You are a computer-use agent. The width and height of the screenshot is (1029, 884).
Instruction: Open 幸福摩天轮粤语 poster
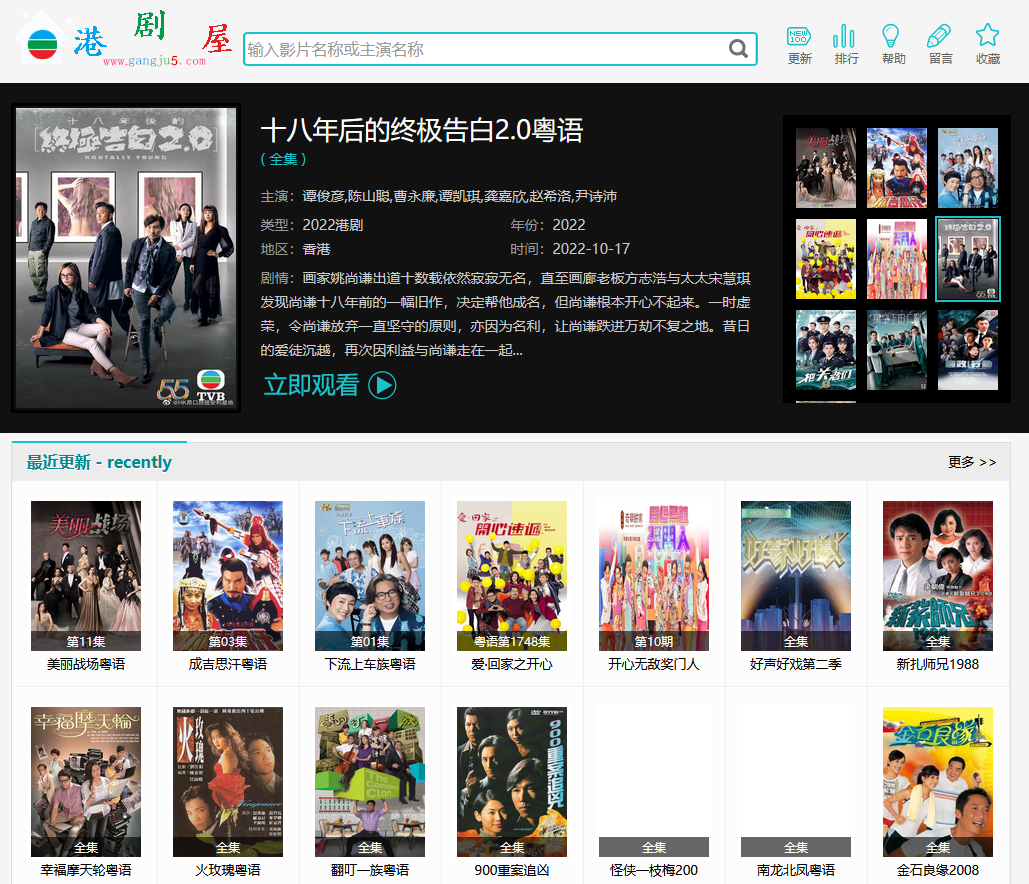(86, 782)
